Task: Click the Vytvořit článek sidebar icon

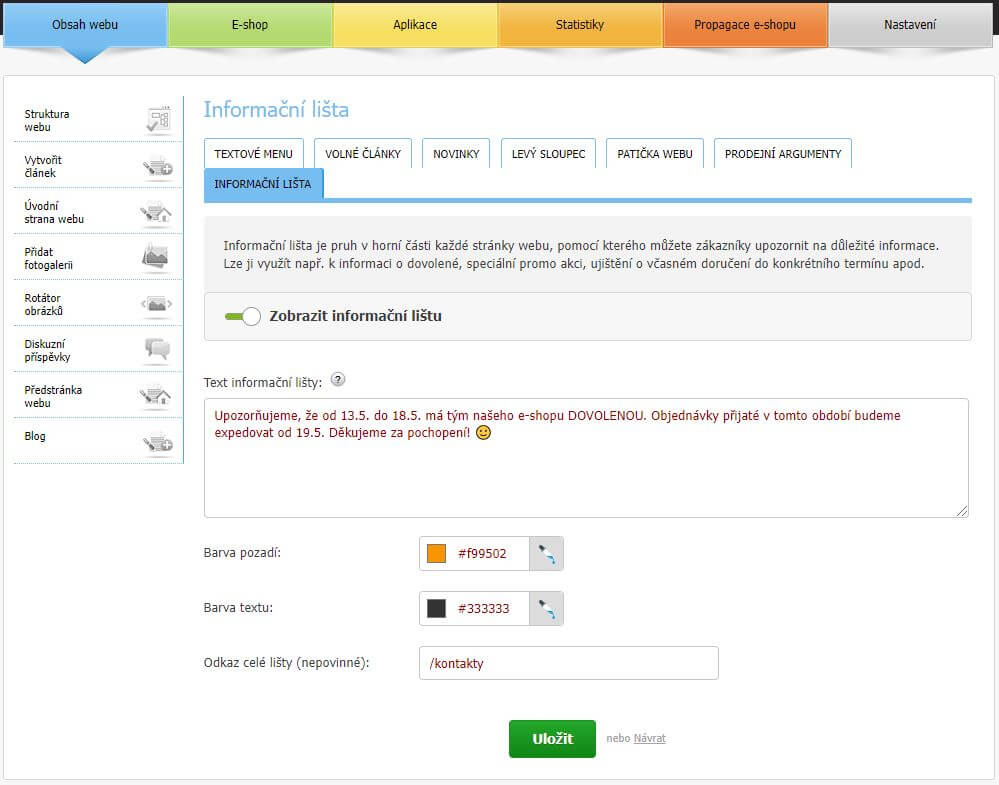Action: [x=157, y=167]
